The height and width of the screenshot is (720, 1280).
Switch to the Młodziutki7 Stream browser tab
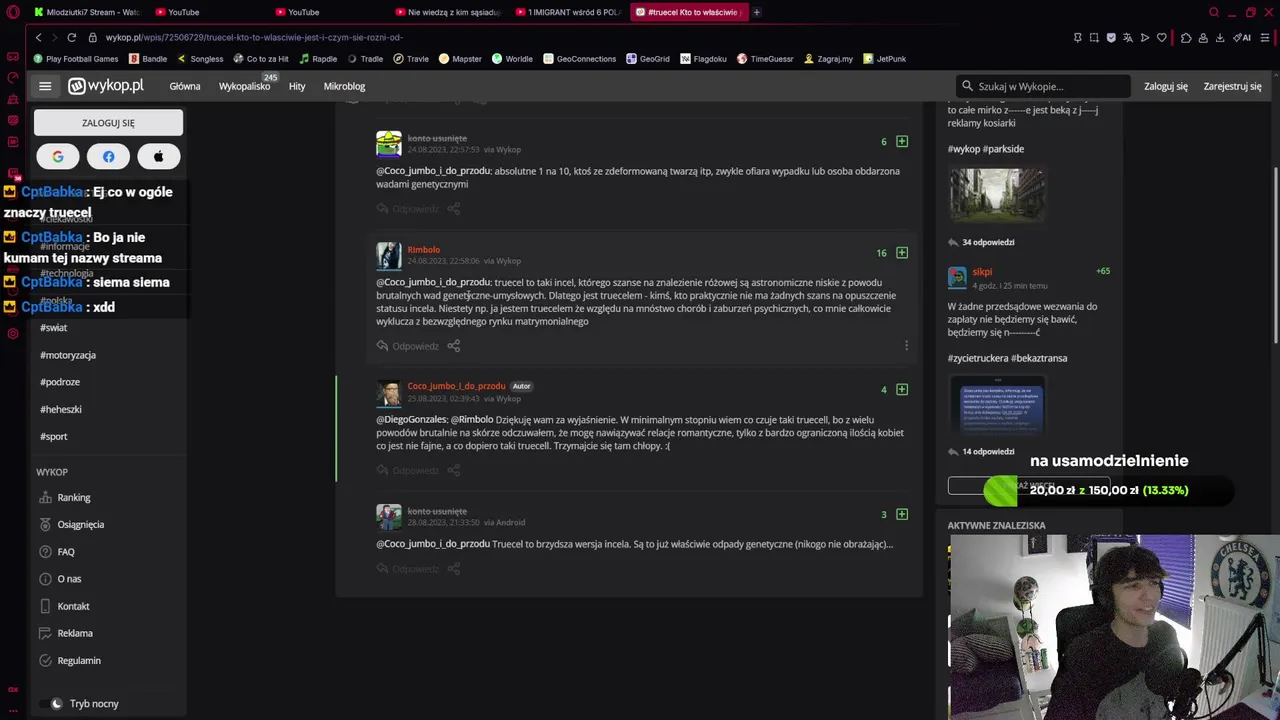point(88,12)
